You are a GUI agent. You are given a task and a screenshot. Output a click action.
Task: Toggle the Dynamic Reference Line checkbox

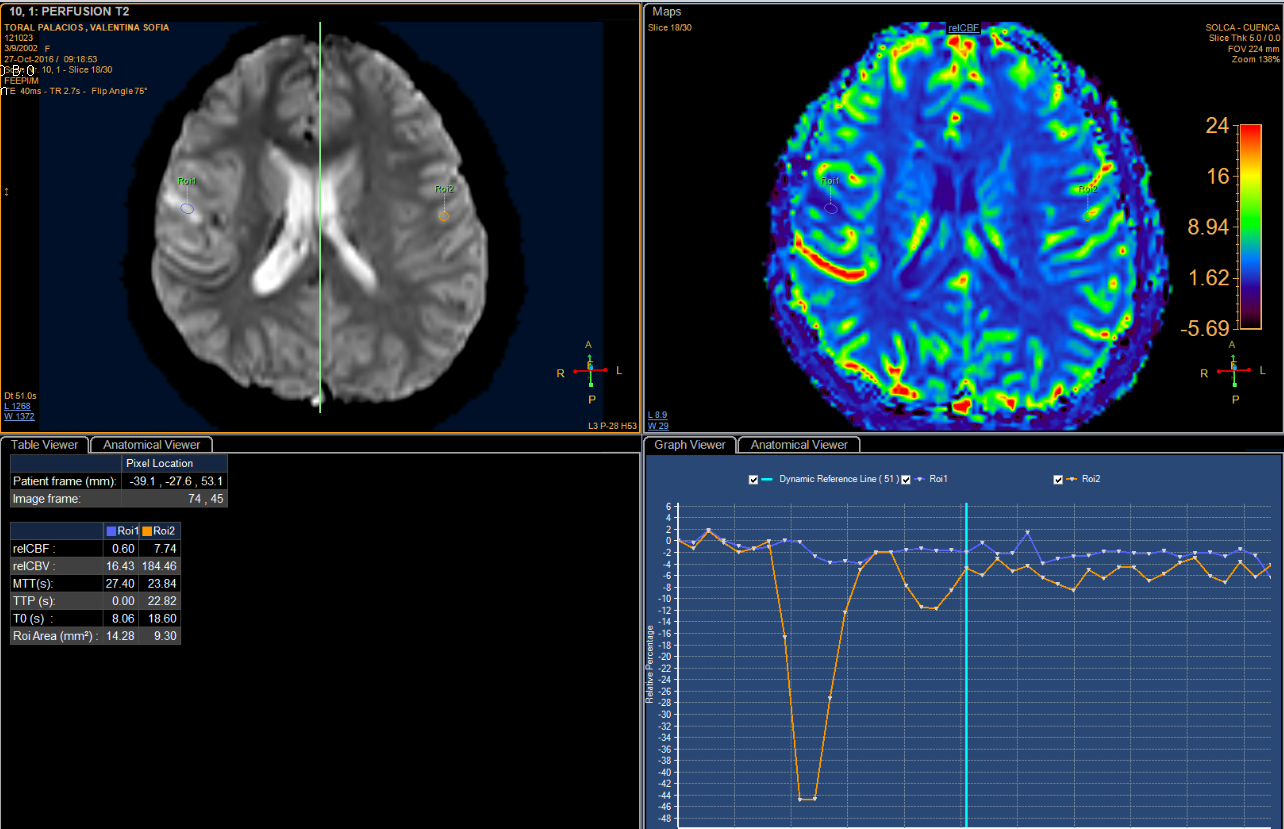(754, 480)
